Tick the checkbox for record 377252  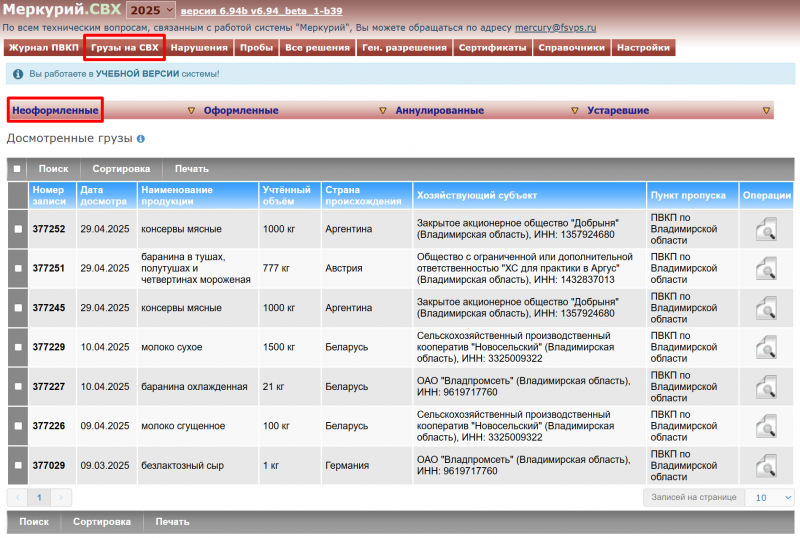pyautogui.click(x=18, y=229)
